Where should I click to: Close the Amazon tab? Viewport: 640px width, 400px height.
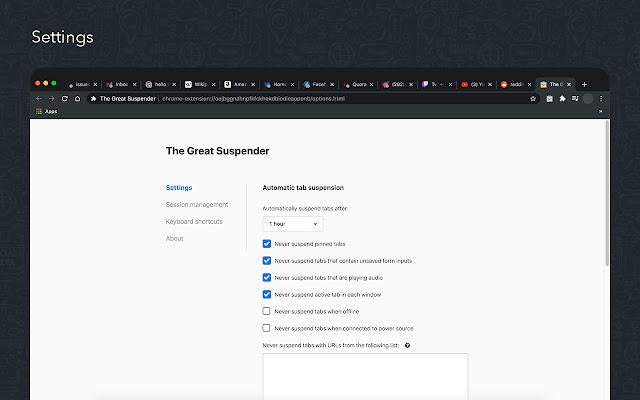(253, 84)
